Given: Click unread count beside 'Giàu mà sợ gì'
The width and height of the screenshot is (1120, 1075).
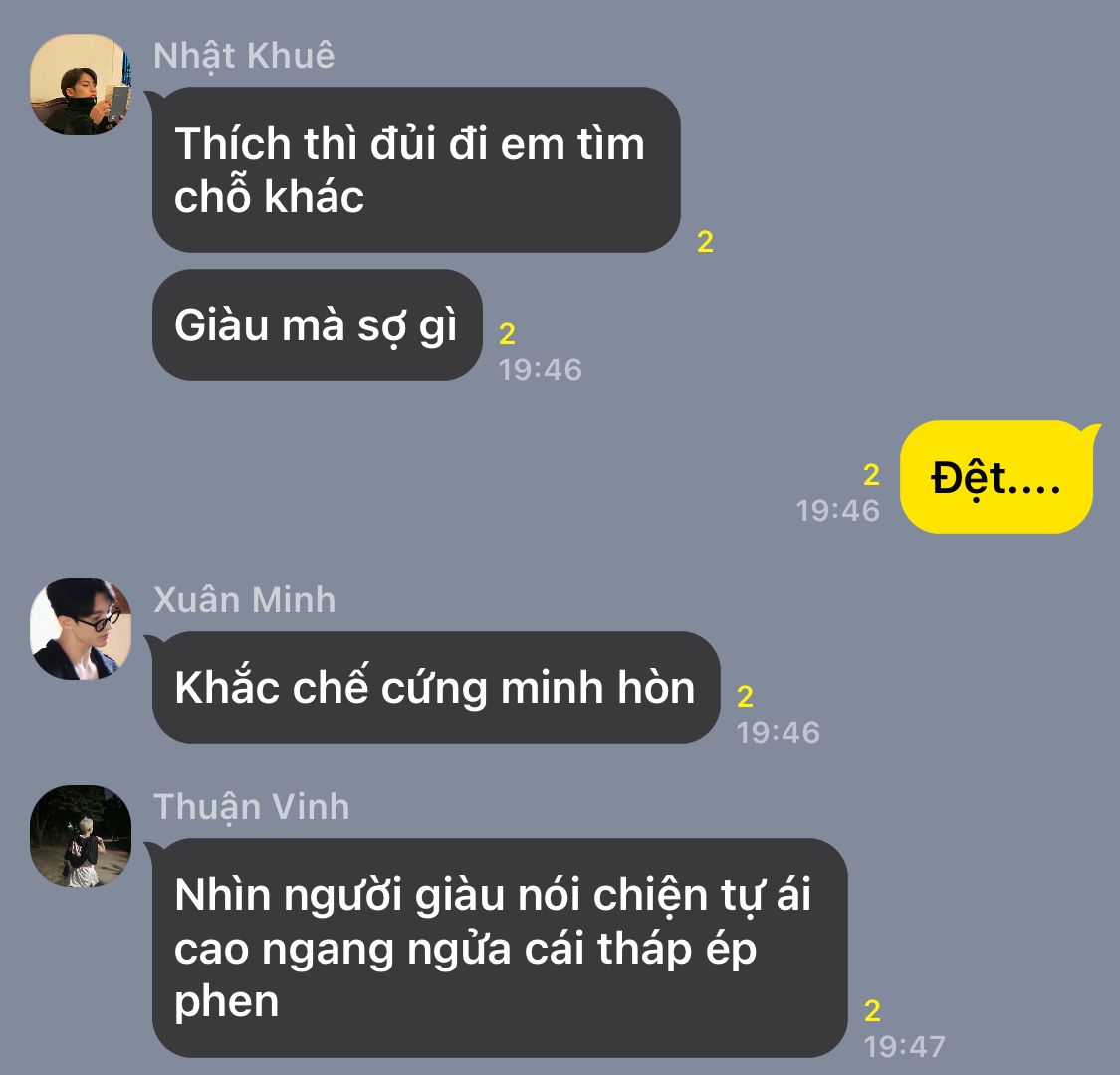Looking at the screenshot, I should [507, 334].
